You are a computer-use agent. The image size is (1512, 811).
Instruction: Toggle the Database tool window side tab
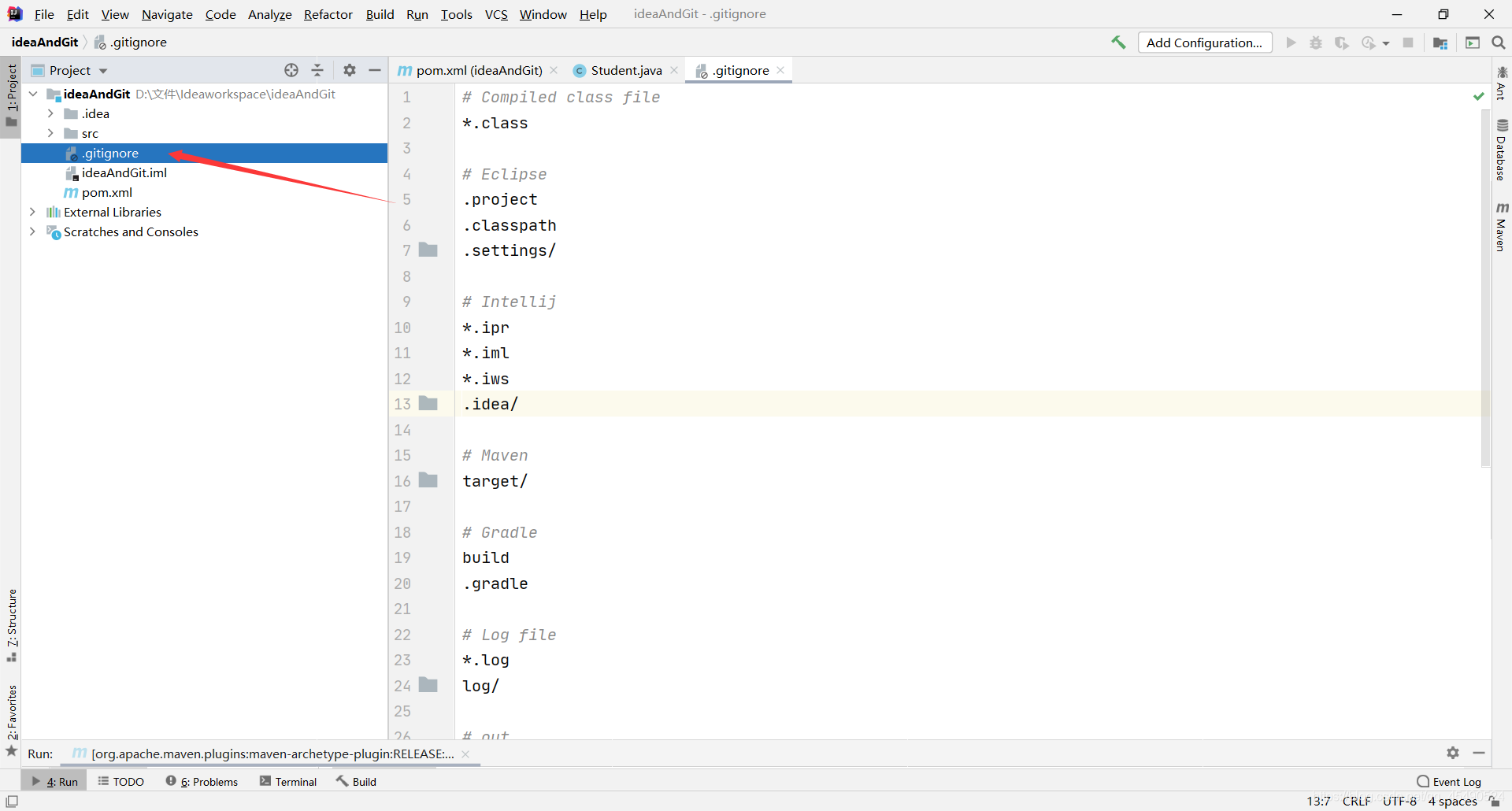pos(1502,150)
